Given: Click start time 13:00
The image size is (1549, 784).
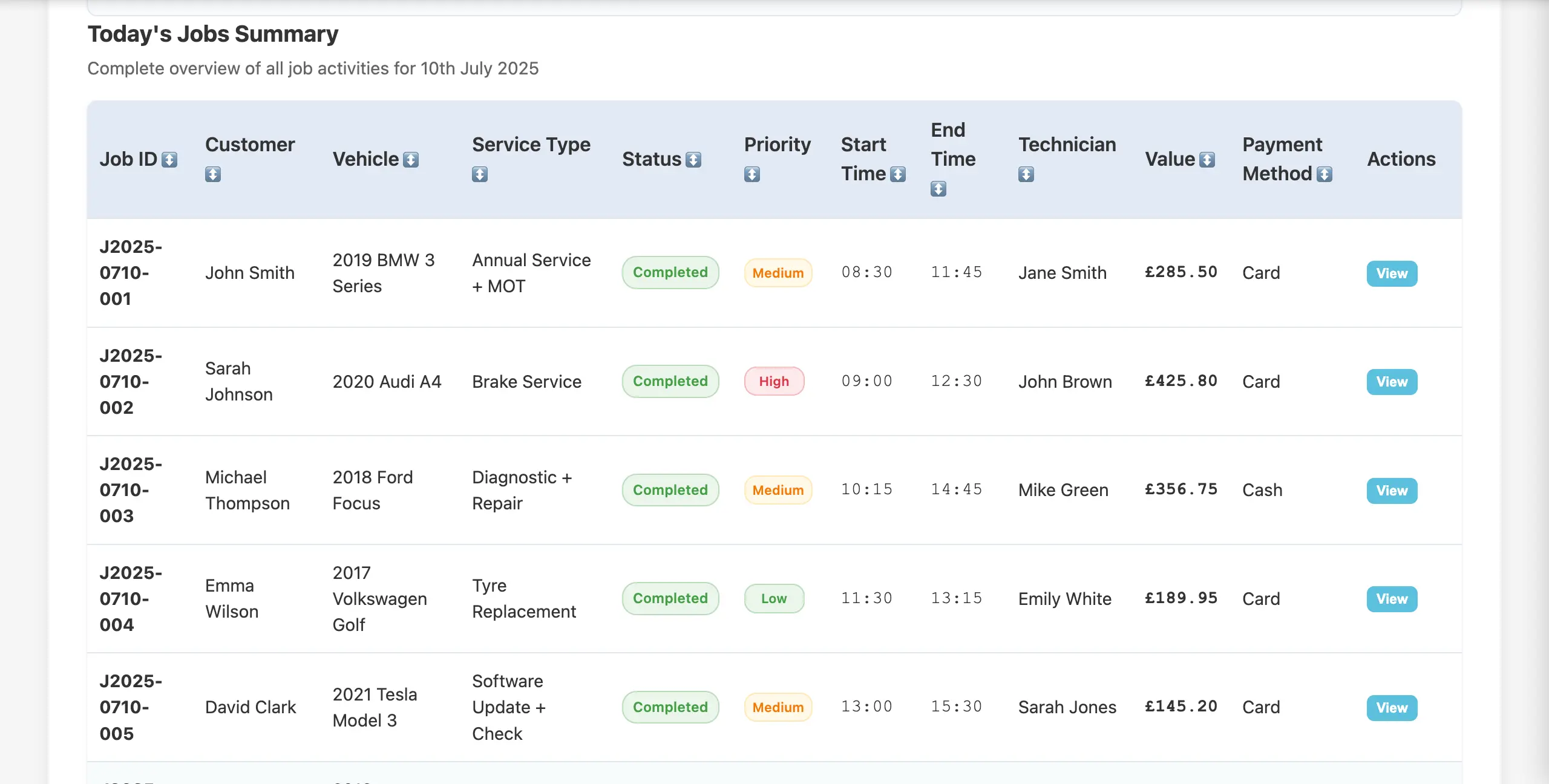Looking at the screenshot, I should [x=867, y=707].
